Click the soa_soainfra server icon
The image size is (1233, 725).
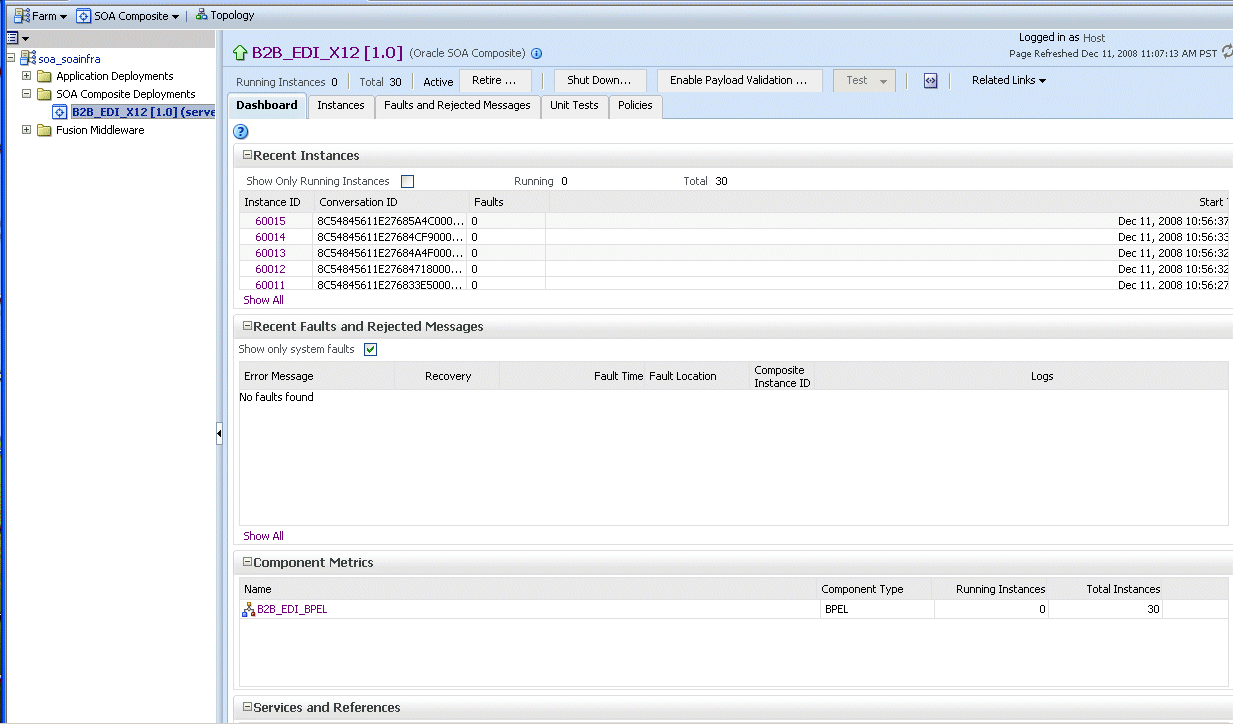point(28,59)
